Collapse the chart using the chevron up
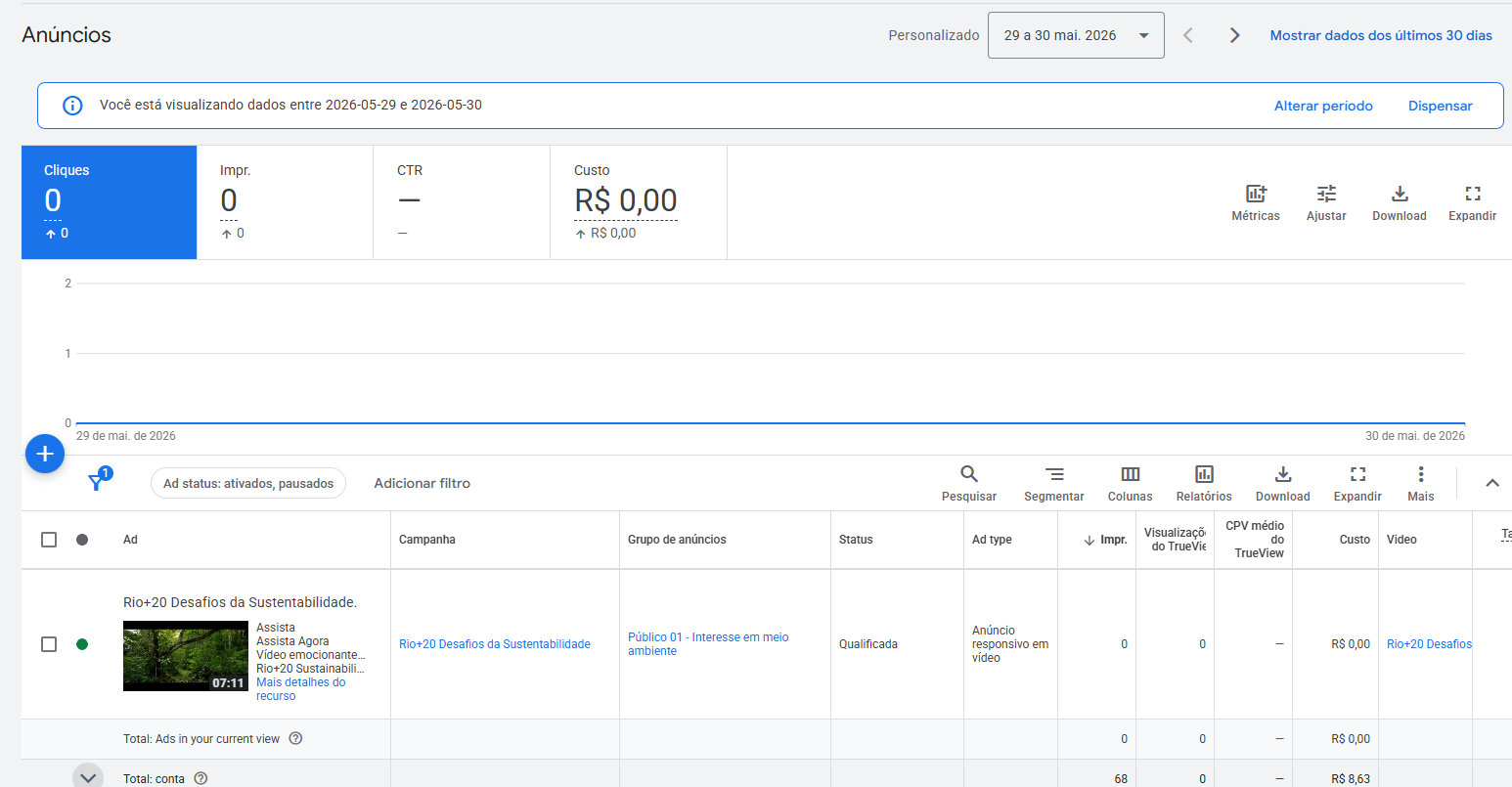 [x=1492, y=483]
